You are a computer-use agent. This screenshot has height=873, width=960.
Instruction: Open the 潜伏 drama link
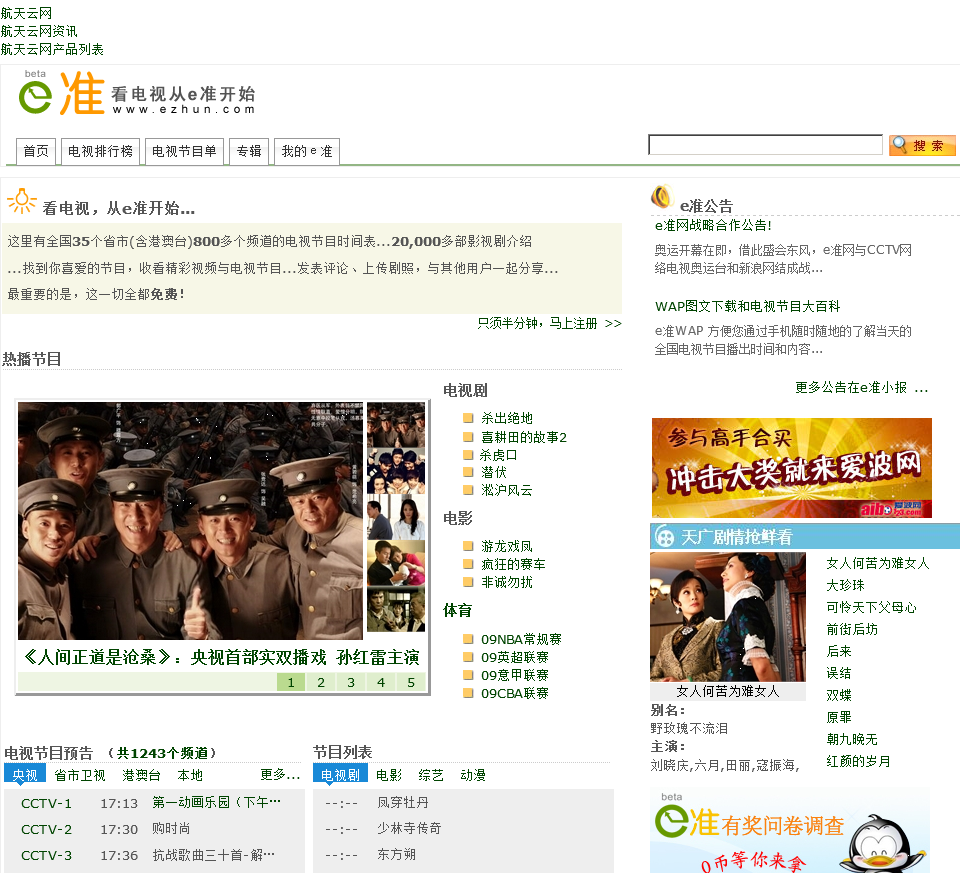(493, 472)
